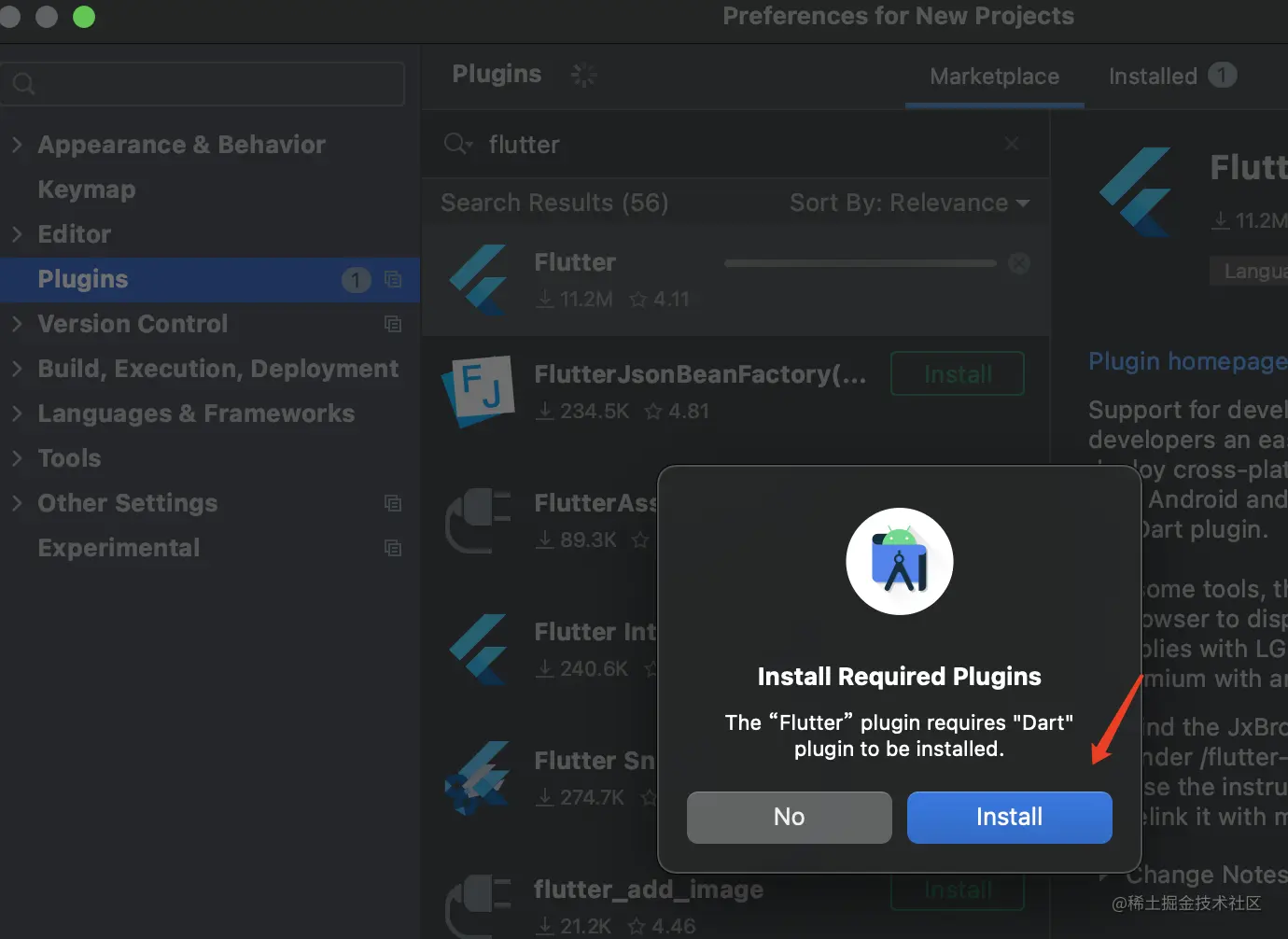Click the Flutter download progress bar

[861, 263]
